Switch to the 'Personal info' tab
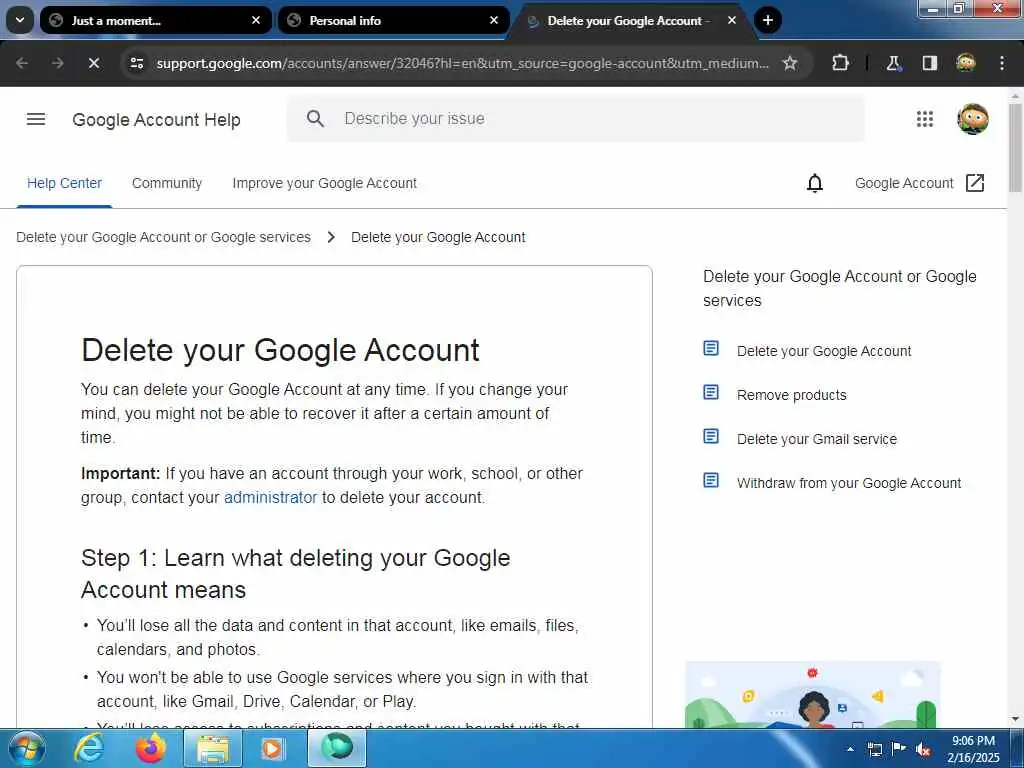The width and height of the screenshot is (1024, 768). pos(393,20)
